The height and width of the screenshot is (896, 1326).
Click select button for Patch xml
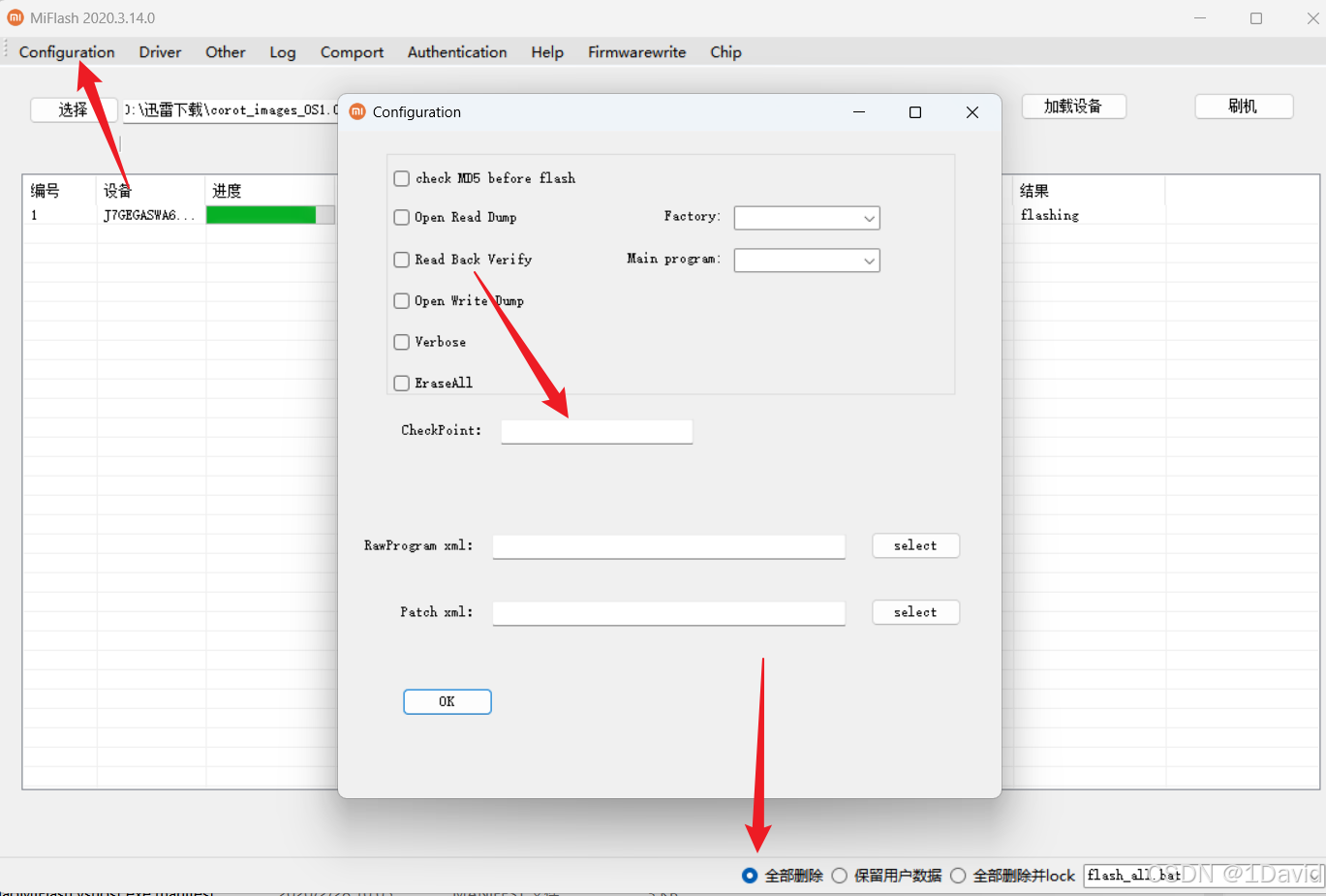click(915, 612)
